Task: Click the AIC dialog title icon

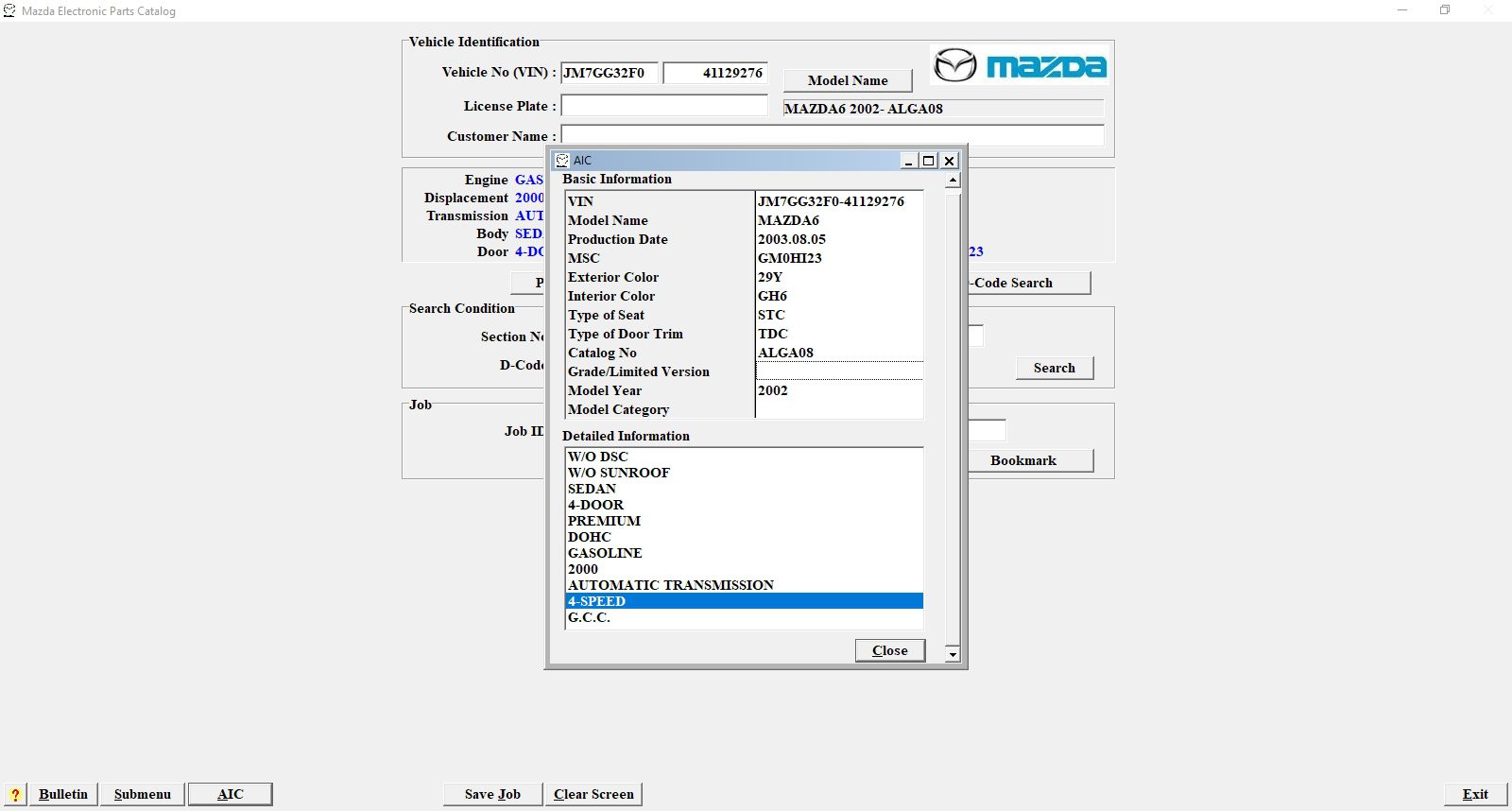Action: click(562, 161)
